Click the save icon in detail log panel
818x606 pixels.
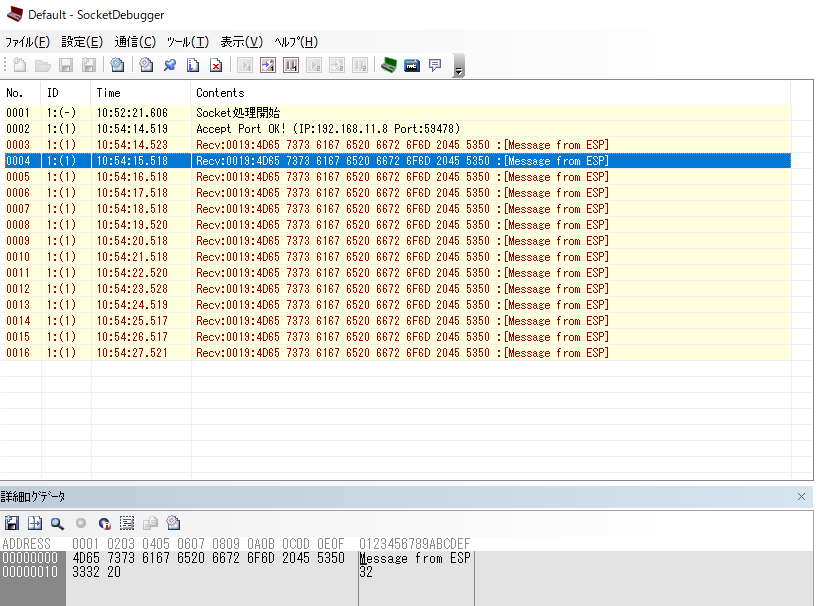click(12, 523)
